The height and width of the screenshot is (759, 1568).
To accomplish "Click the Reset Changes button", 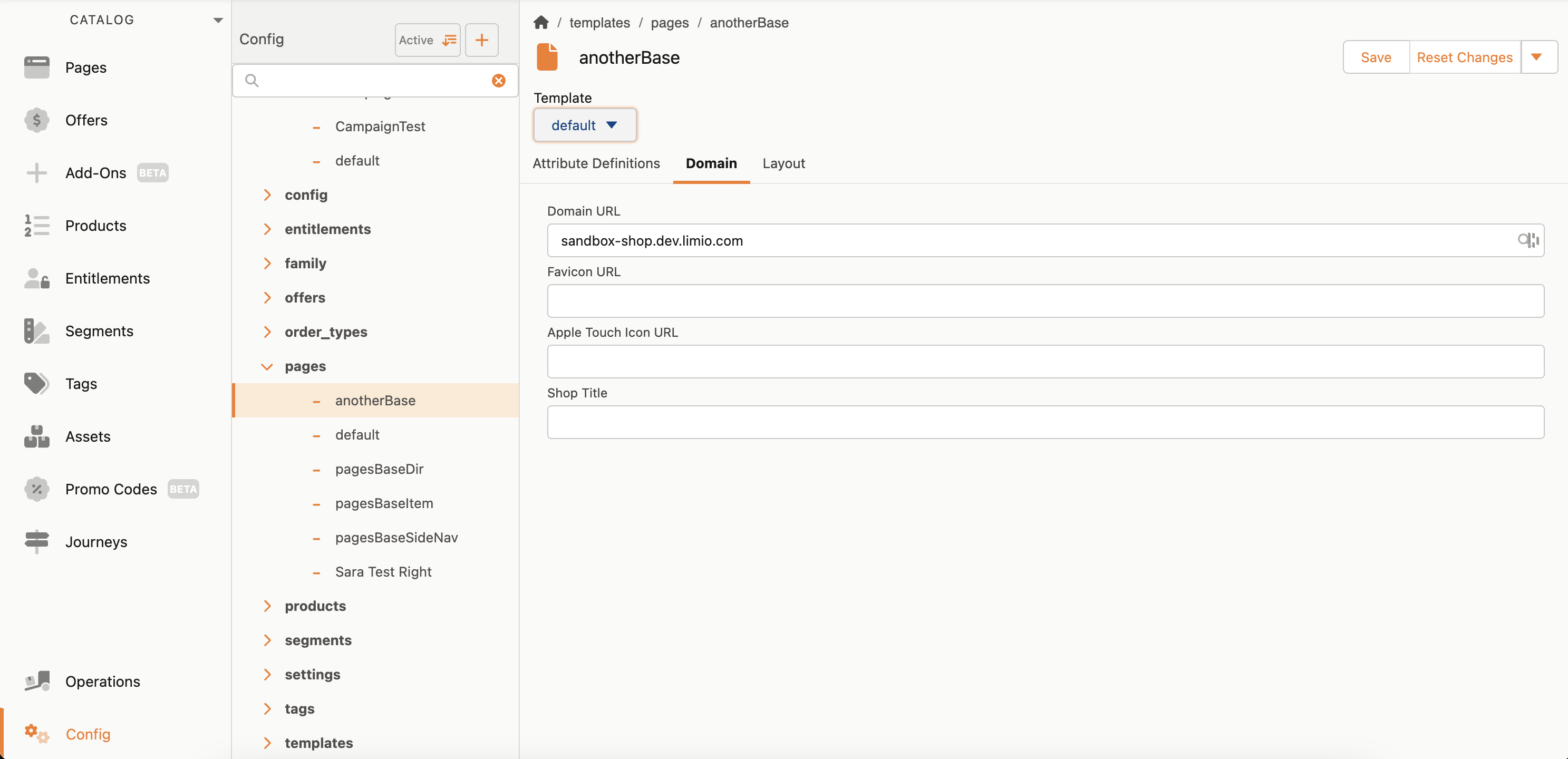I will pyautogui.click(x=1464, y=57).
